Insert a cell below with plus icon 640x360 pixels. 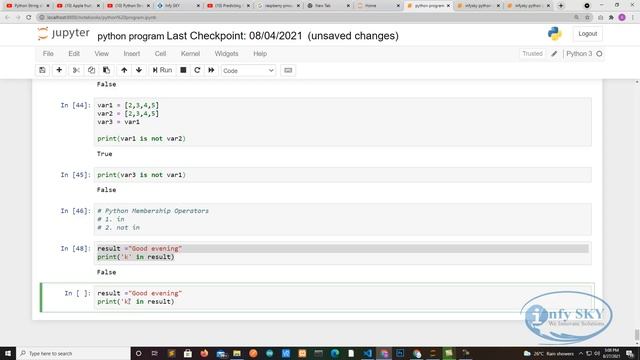click(x=59, y=70)
